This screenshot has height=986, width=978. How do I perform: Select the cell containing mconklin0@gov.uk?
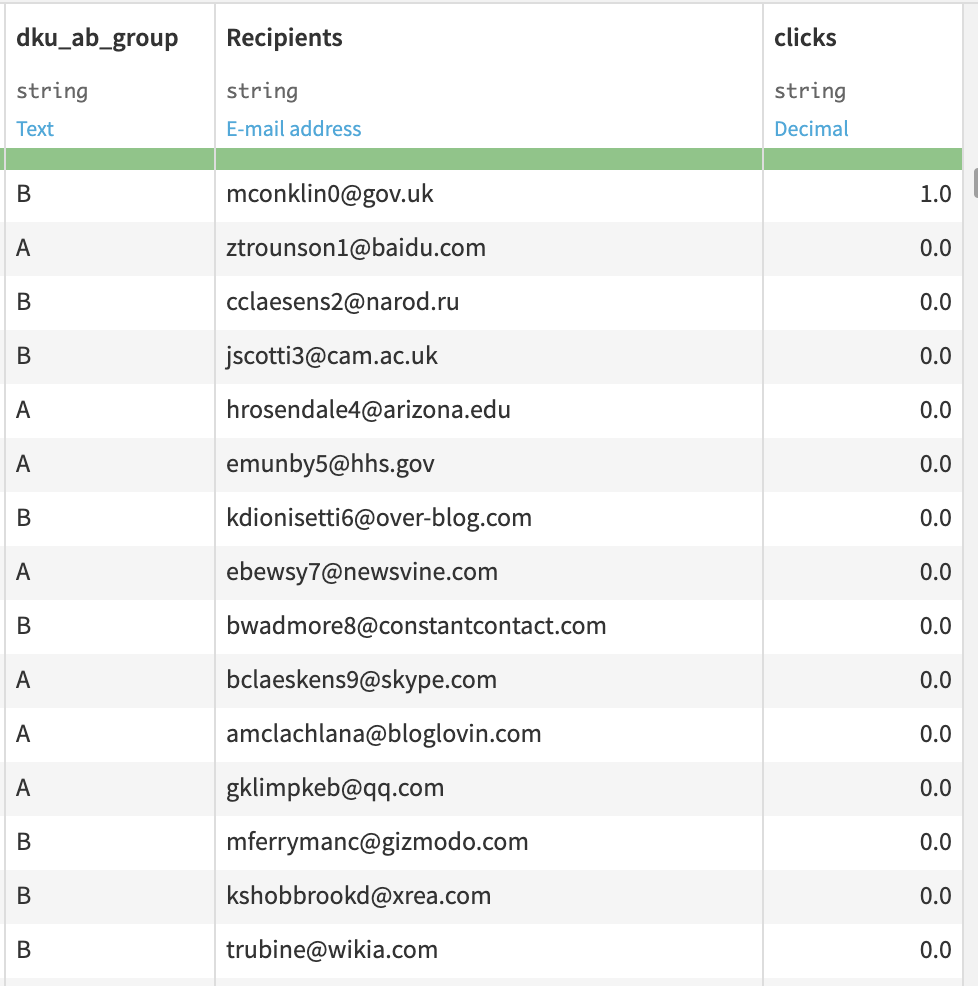point(331,194)
